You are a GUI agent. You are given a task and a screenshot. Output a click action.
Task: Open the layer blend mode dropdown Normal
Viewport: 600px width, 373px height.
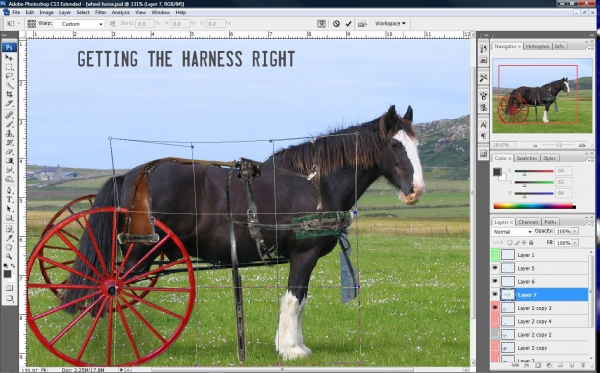512,232
